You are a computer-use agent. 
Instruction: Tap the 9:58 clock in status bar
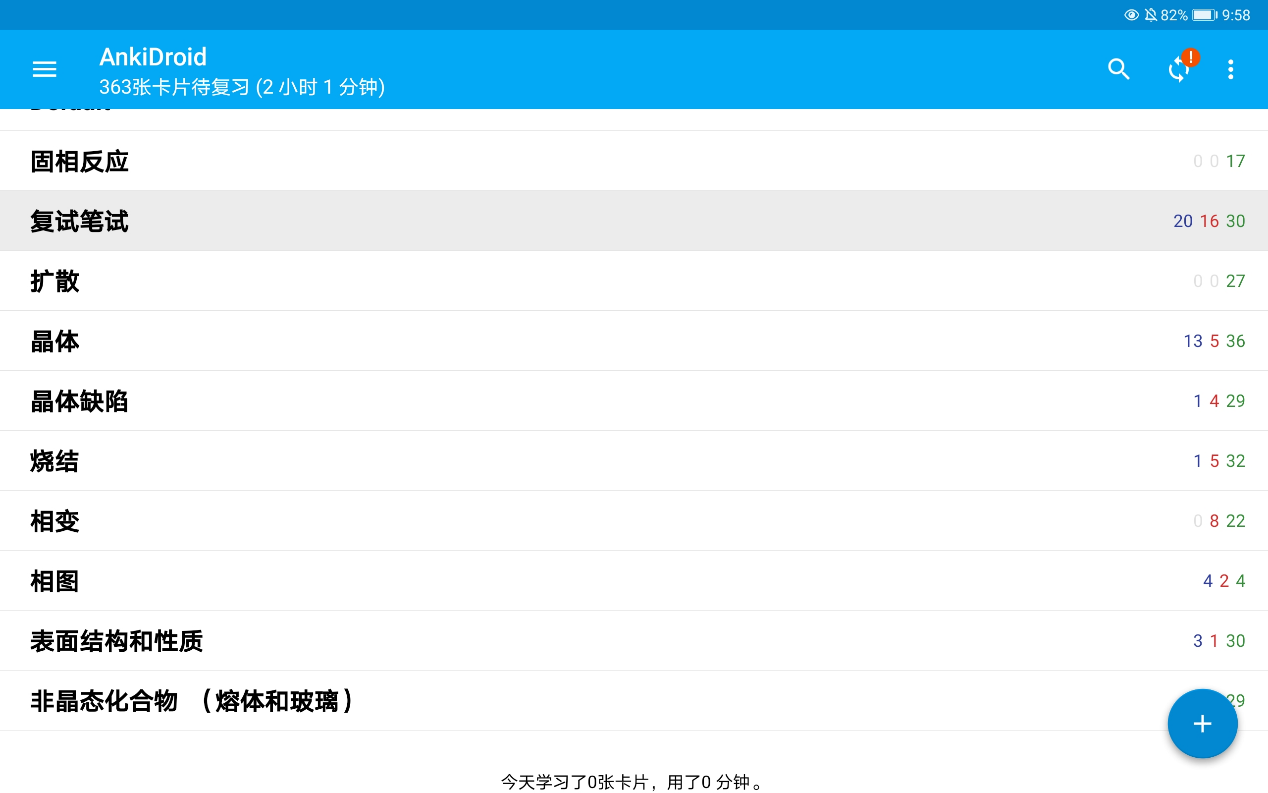coord(1236,15)
